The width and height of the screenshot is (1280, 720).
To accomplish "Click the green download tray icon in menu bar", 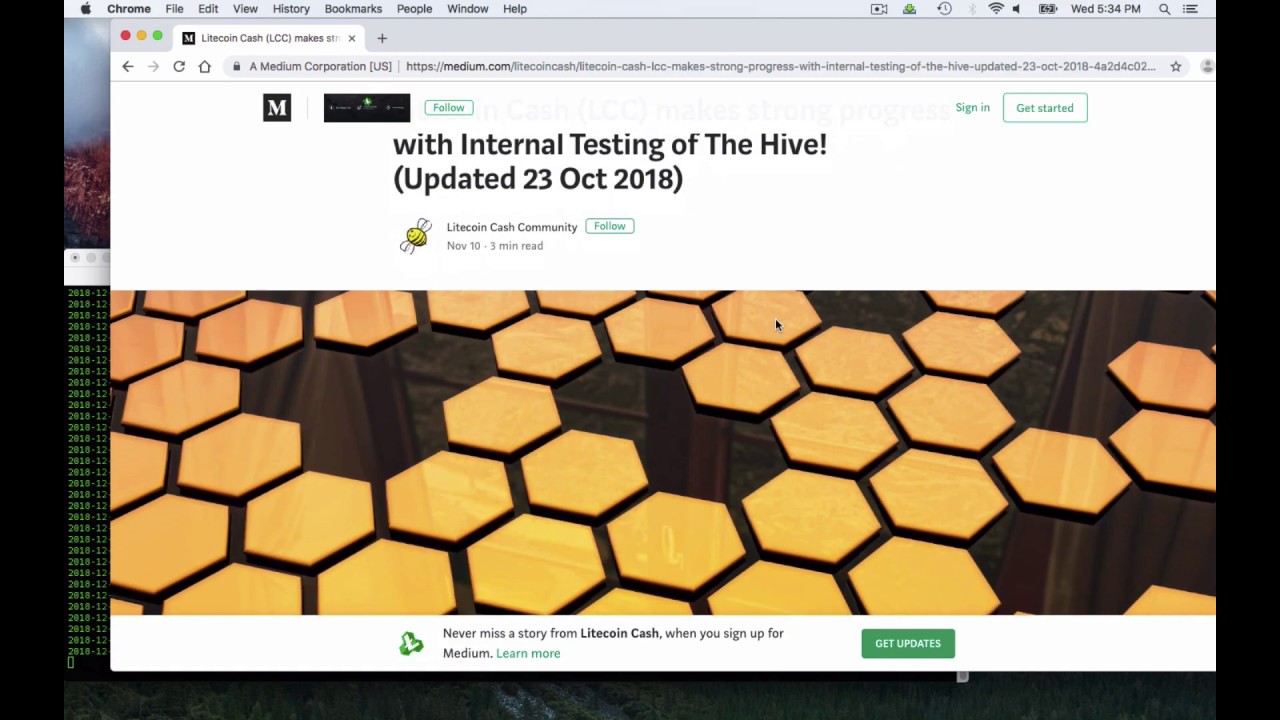I will click(909, 9).
